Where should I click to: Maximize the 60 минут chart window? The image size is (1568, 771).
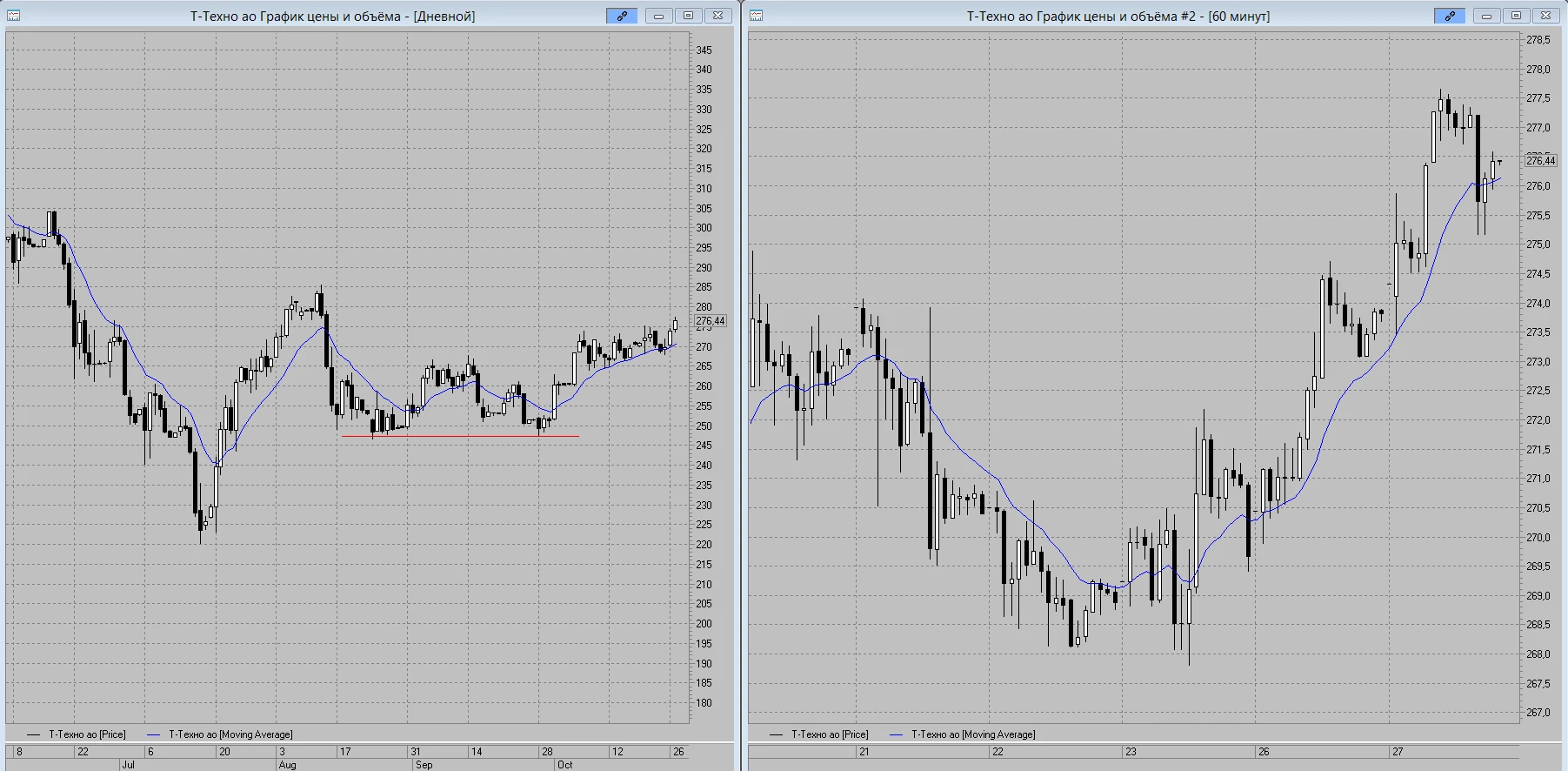1516,16
